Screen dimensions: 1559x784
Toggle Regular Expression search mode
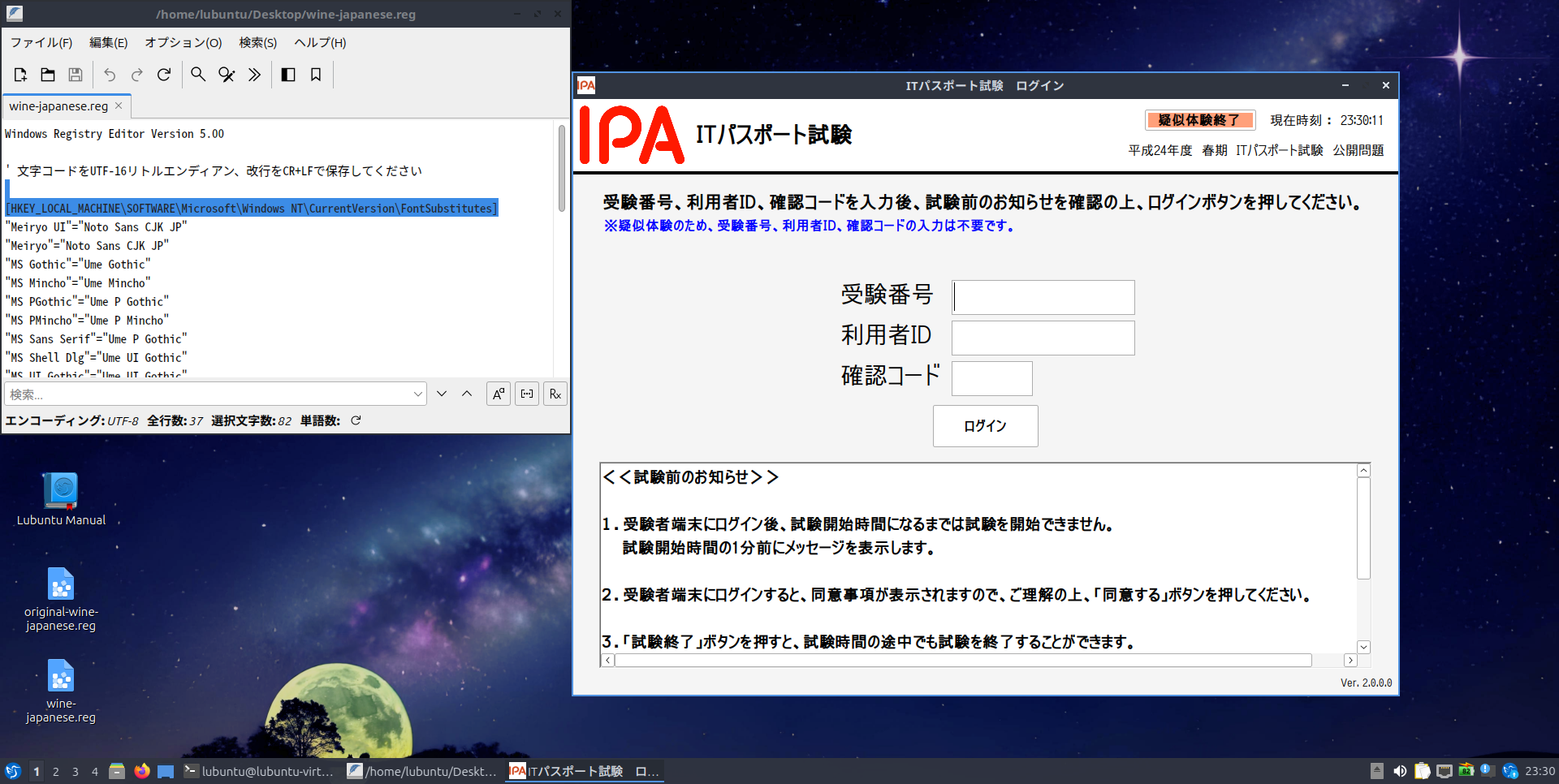[555, 394]
